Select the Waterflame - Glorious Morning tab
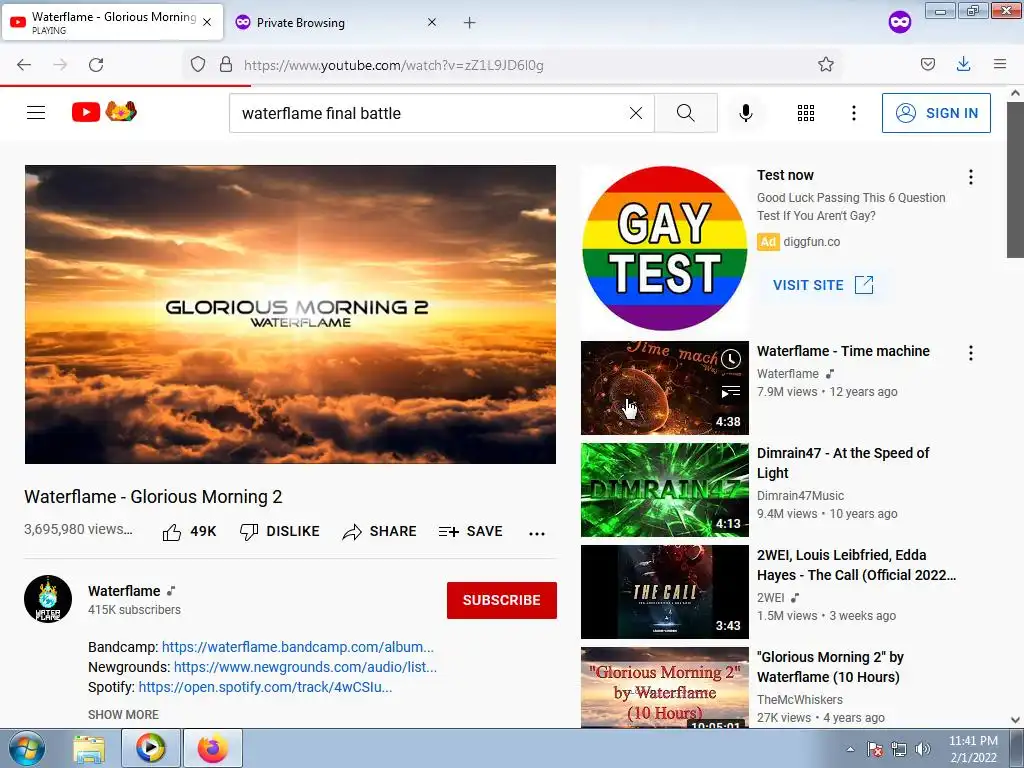This screenshot has width=1024, height=768. click(113, 22)
